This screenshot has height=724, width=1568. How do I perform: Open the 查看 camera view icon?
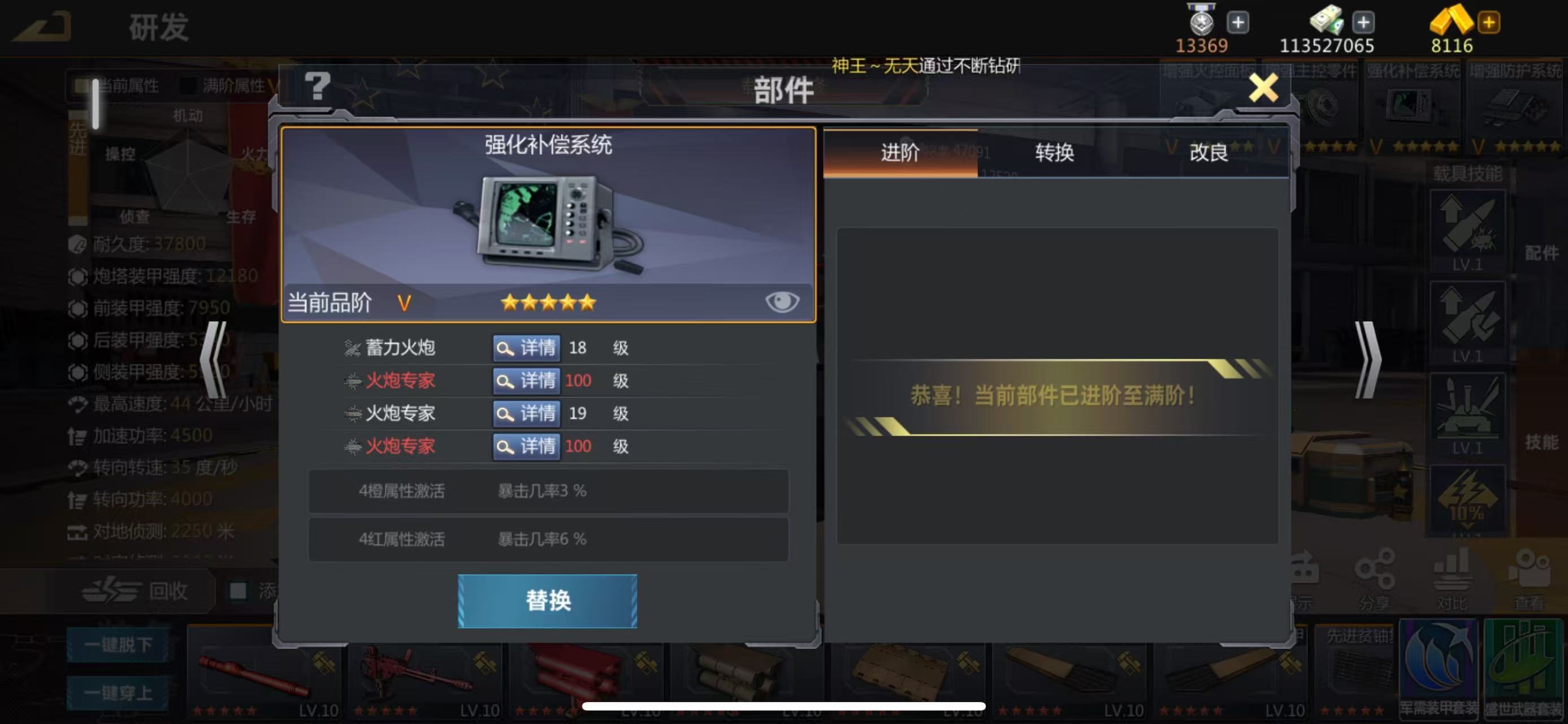click(1530, 580)
